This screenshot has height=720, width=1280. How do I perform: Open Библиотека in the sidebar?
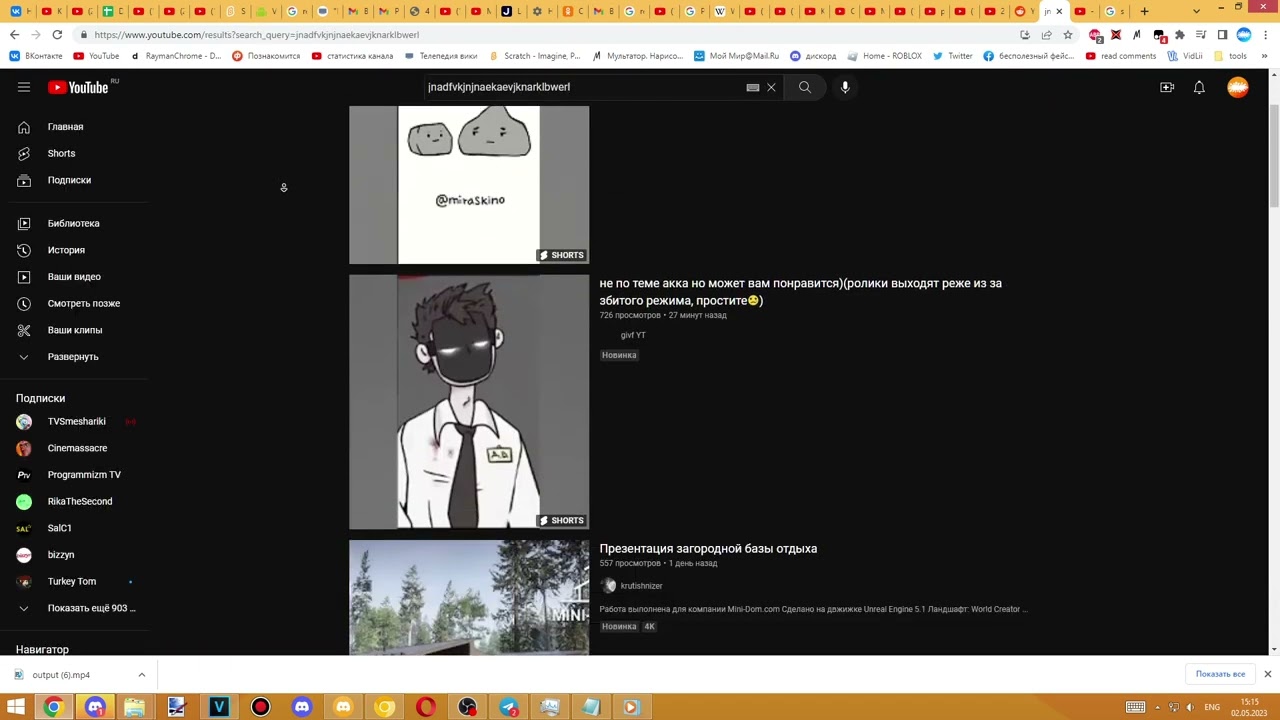click(75, 223)
